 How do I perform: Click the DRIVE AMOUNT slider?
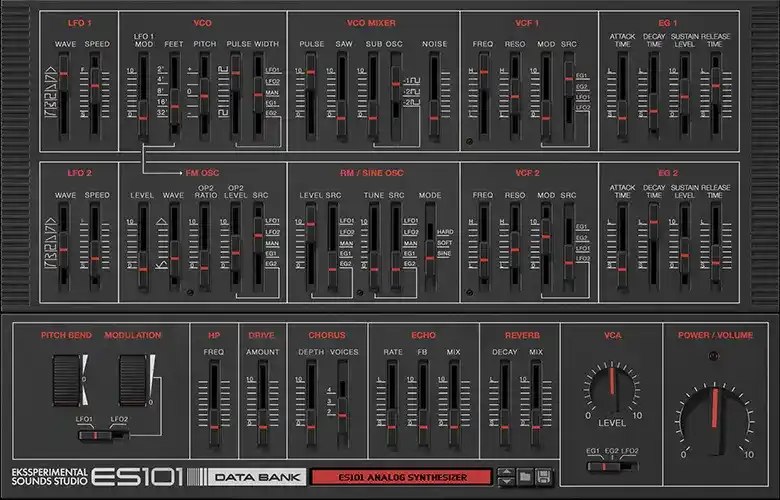[x=263, y=404]
